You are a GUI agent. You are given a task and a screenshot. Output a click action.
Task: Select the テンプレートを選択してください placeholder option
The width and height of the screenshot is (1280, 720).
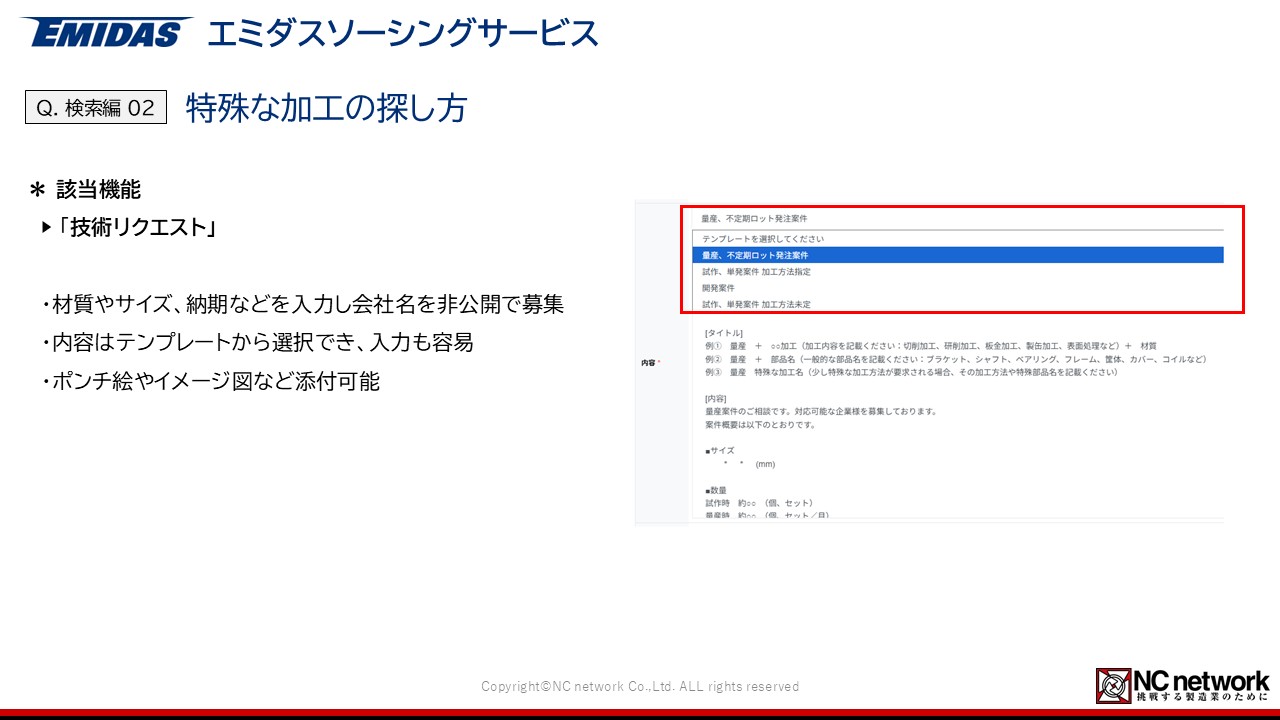[762, 239]
